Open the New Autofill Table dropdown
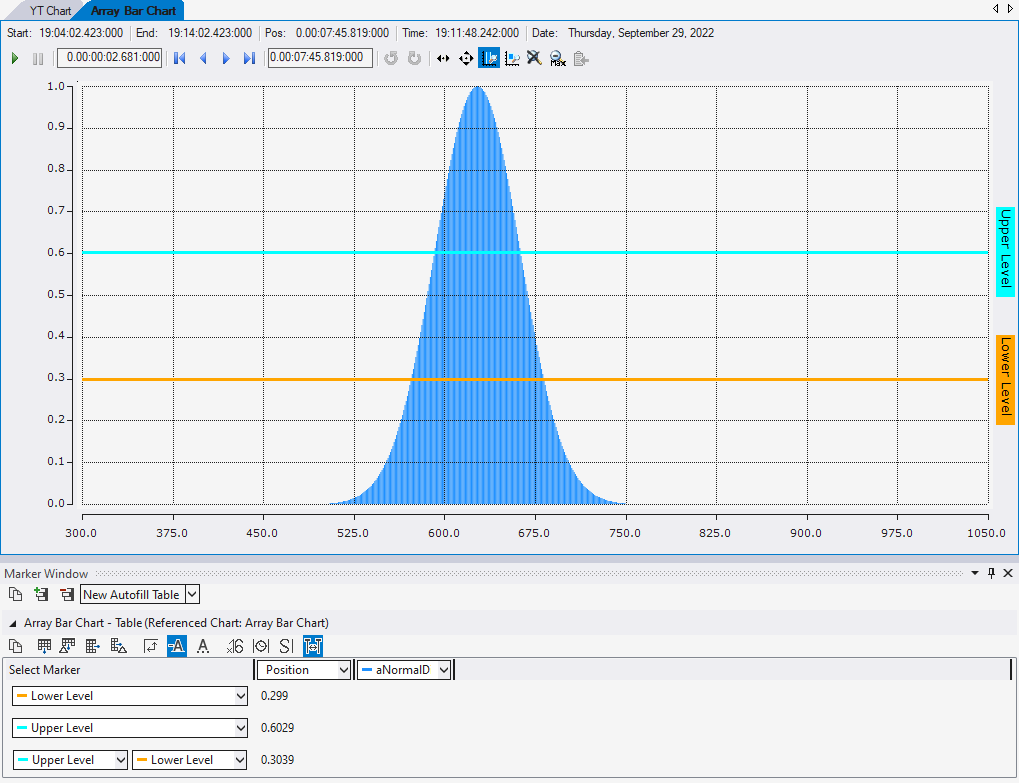Viewport: 1019px width, 783px height. pyautogui.click(x=192, y=594)
